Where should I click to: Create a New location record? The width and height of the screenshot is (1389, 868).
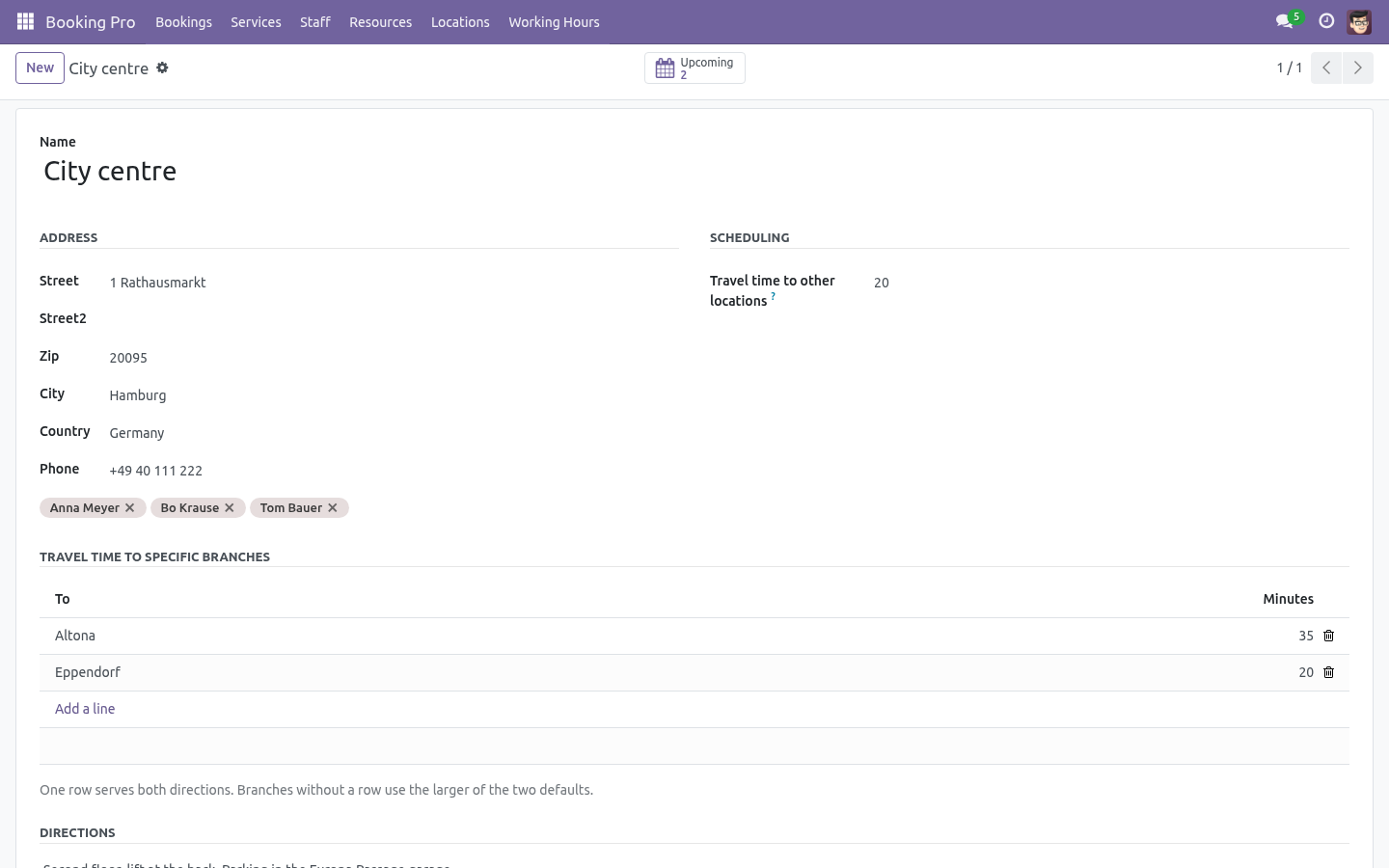[x=40, y=68]
